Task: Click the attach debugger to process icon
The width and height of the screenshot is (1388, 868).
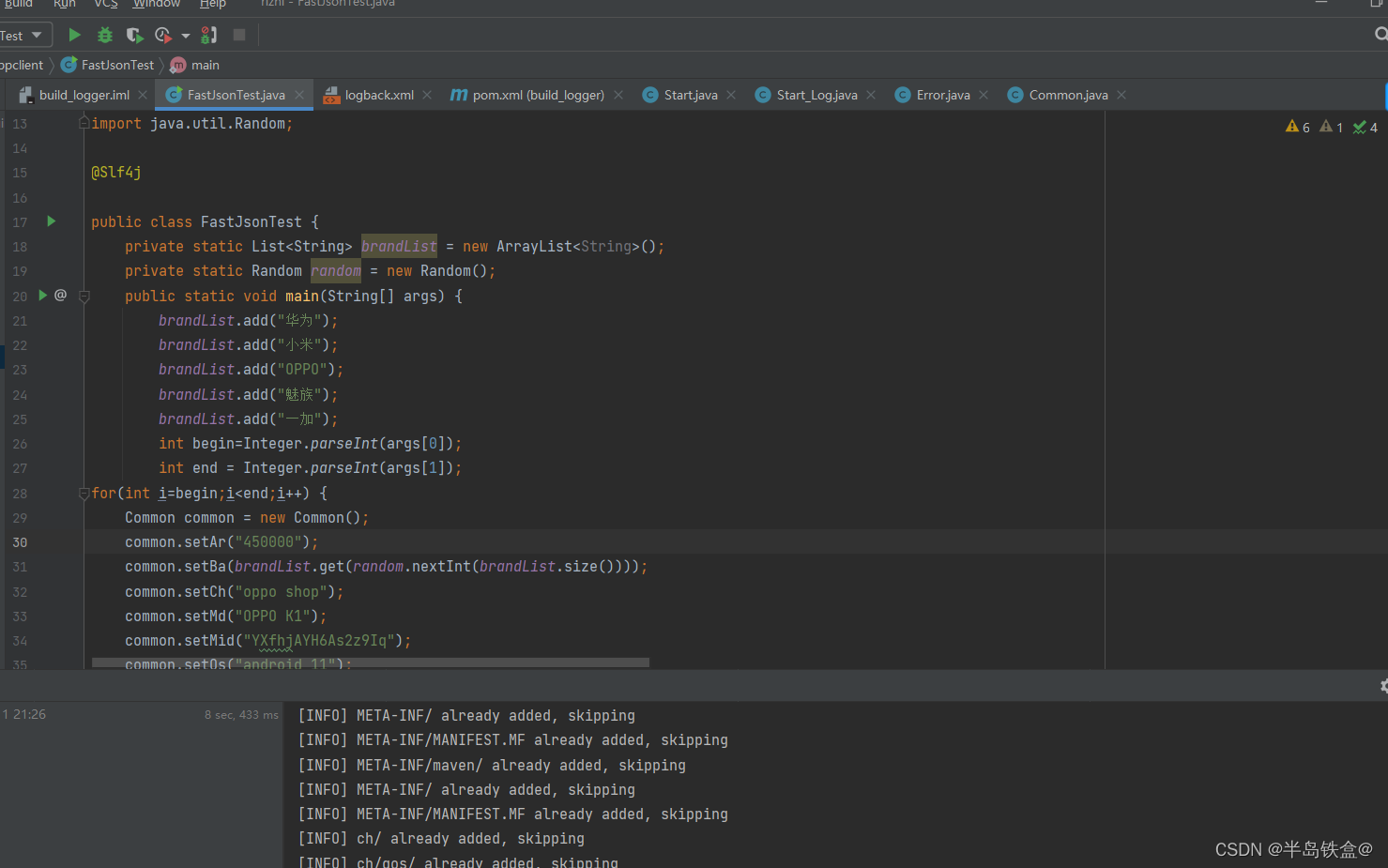Action: pos(209,35)
